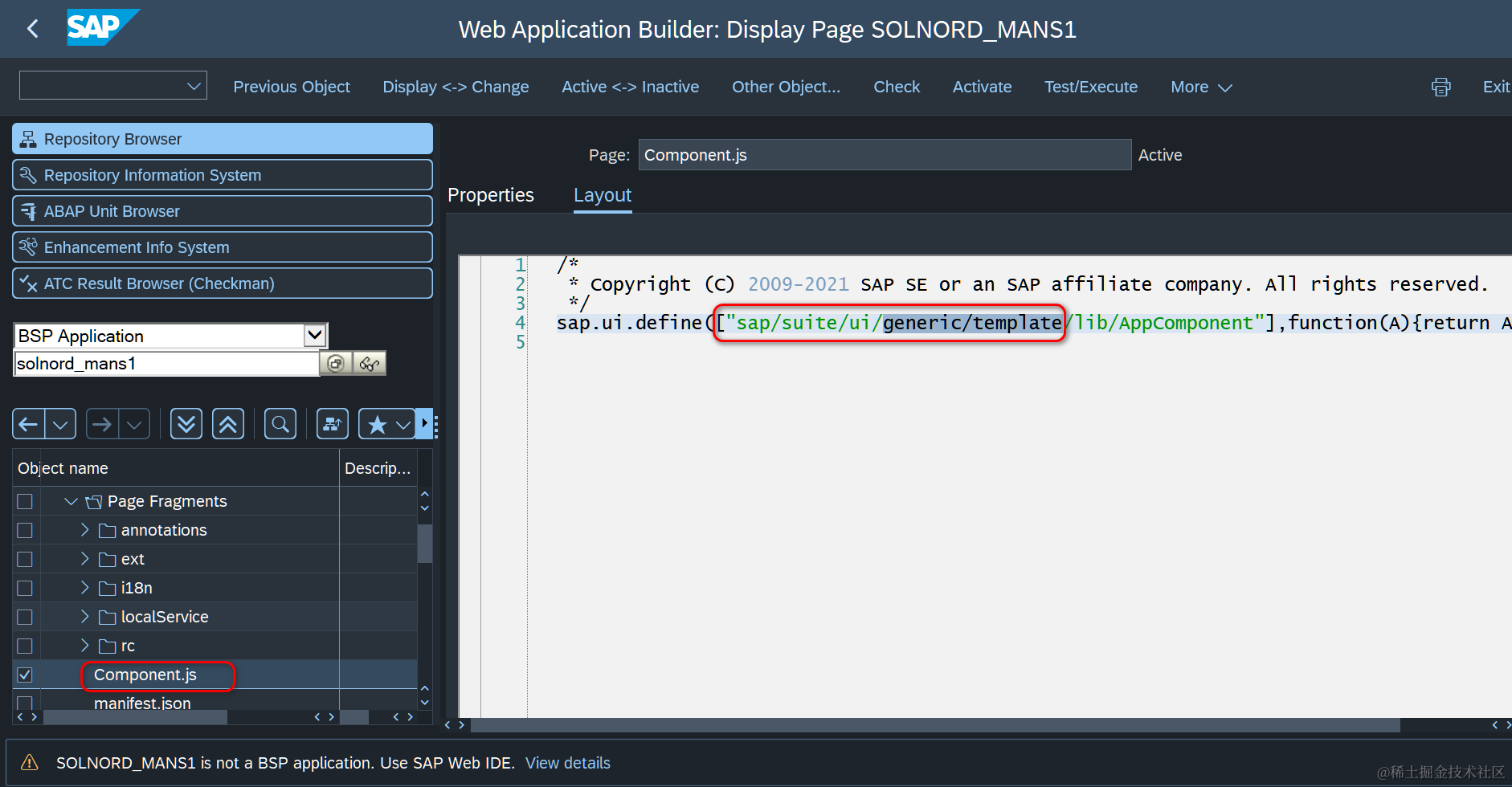The image size is (1512, 787).
Task: Click Exit in the toolbar
Action: point(1496,87)
